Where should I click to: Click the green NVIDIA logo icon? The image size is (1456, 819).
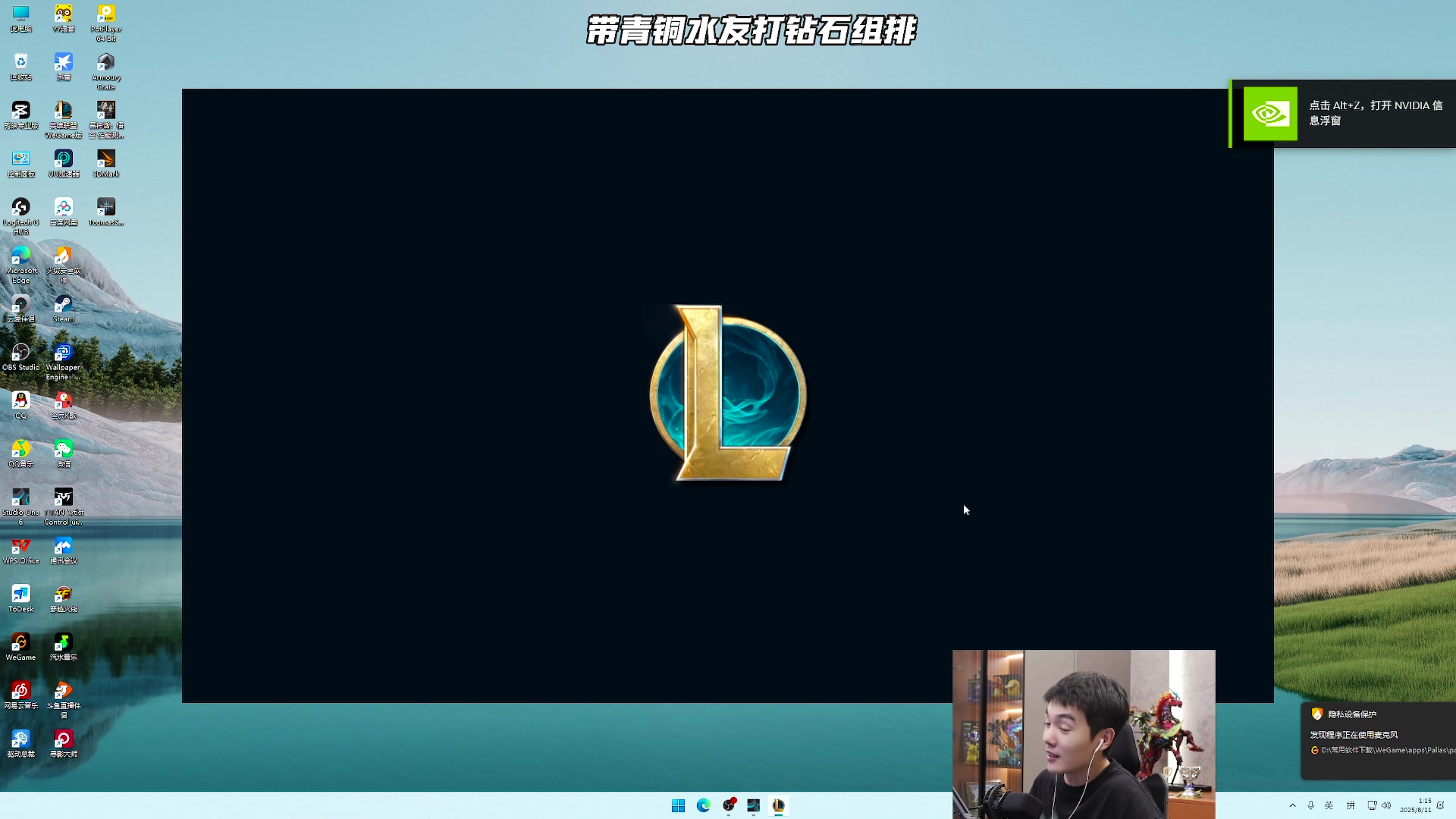click(1270, 114)
